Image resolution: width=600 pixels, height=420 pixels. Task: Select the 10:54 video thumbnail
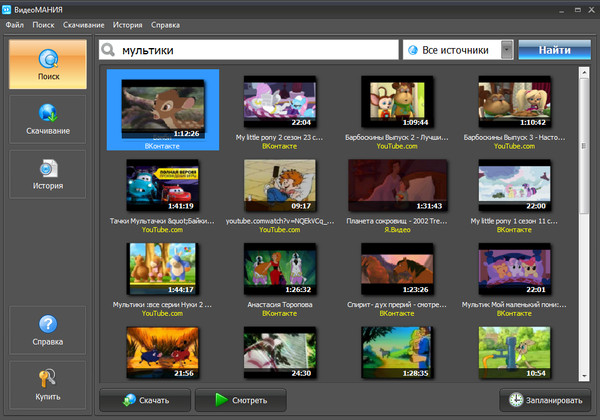pos(514,352)
